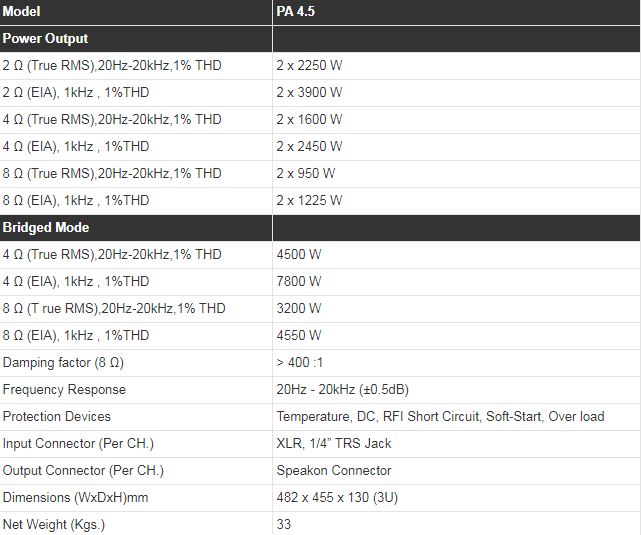Viewport: 641px width, 535px height.
Task: Select the Speakon Connector cell
Action: 334,471
